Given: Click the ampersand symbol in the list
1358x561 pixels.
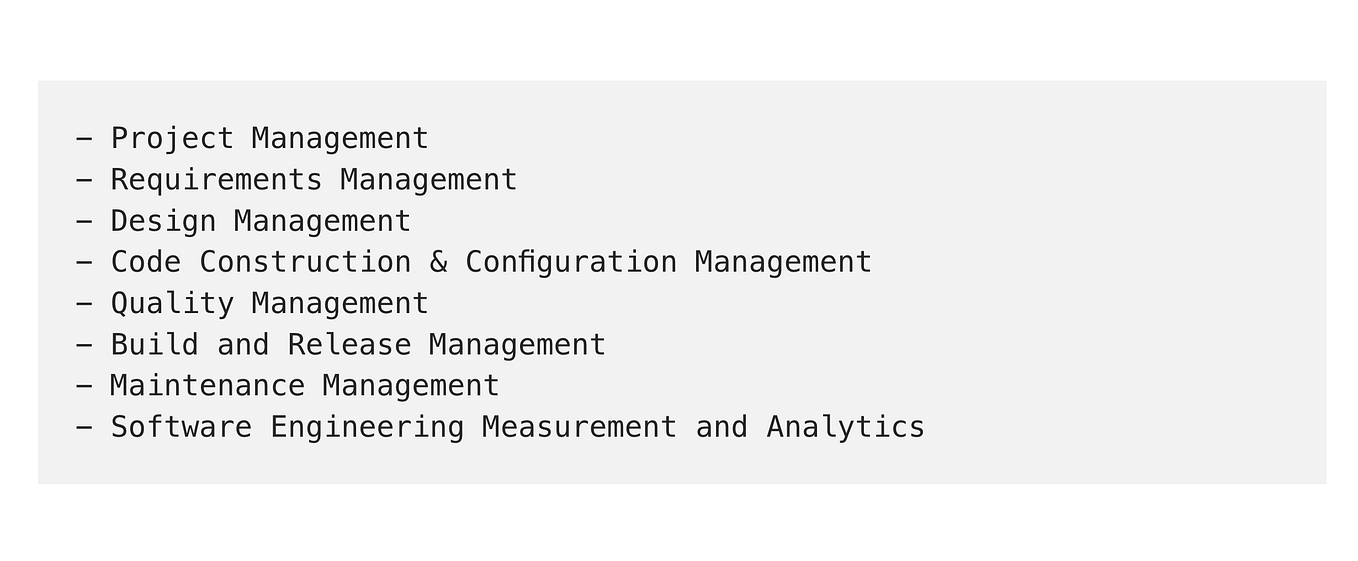Looking at the screenshot, I should pos(438,262).
